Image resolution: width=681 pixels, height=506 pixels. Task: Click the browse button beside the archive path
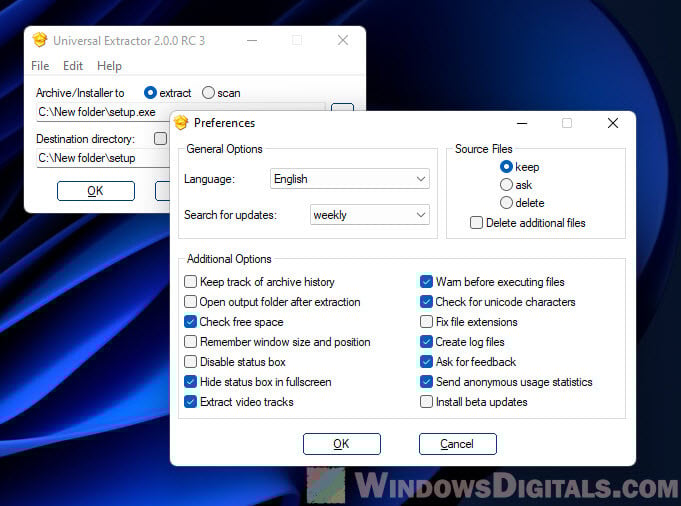[x=342, y=107]
